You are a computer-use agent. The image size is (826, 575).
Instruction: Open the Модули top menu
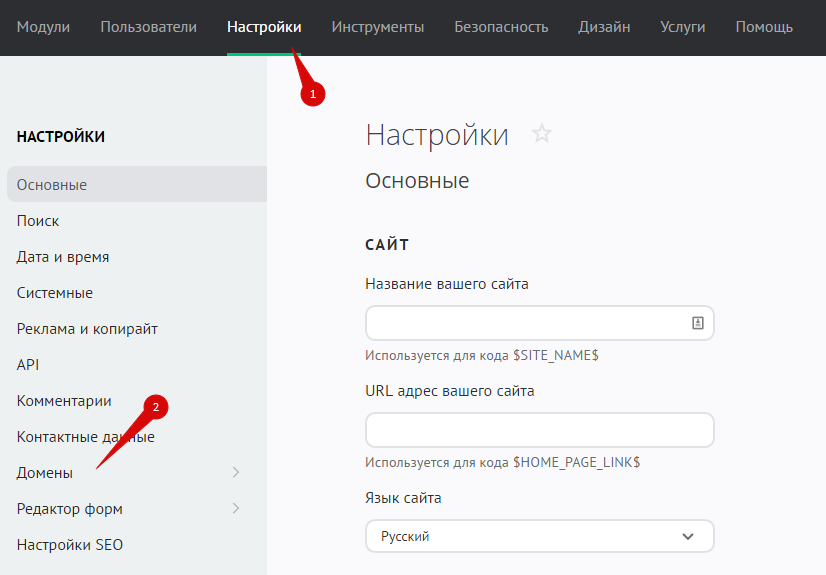43,27
